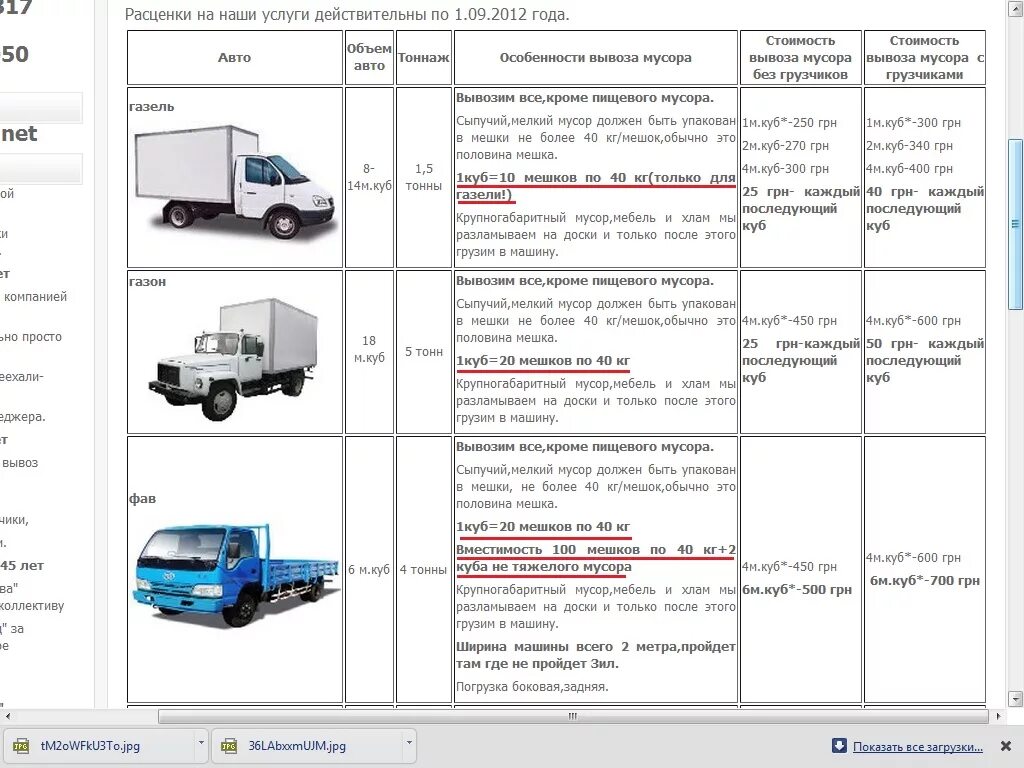The width and height of the screenshot is (1024, 768).
Task: Click sidebar text компанией
Action: point(35,296)
